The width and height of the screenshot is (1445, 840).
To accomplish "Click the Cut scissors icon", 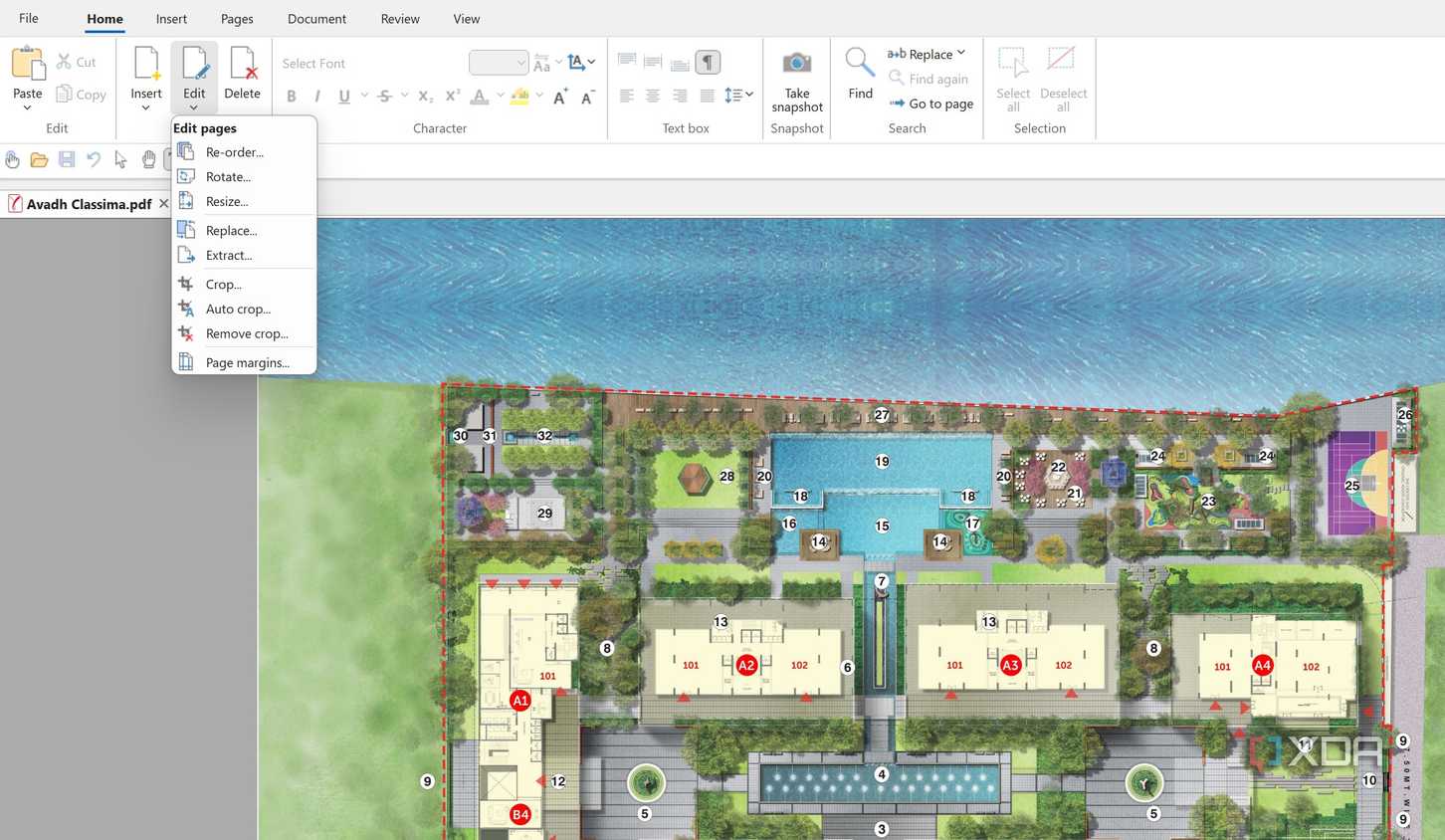I will click(64, 62).
